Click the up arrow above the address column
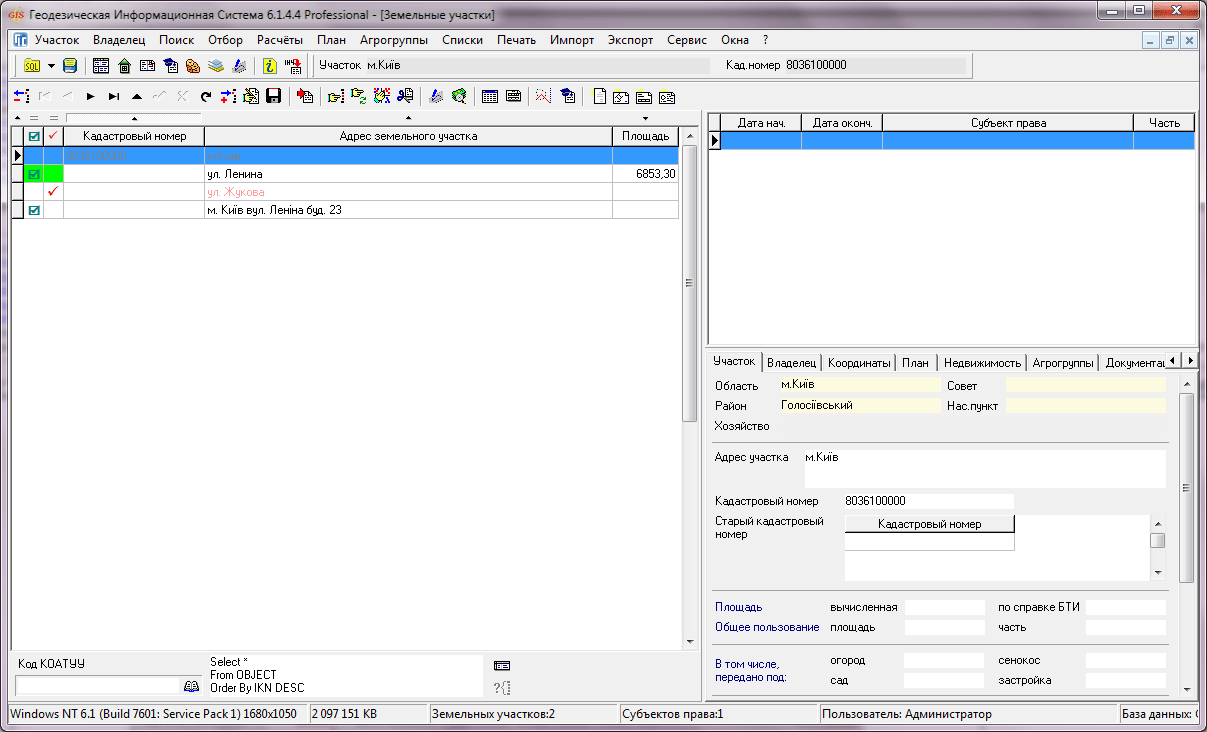The width and height of the screenshot is (1207, 732). click(x=408, y=119)
